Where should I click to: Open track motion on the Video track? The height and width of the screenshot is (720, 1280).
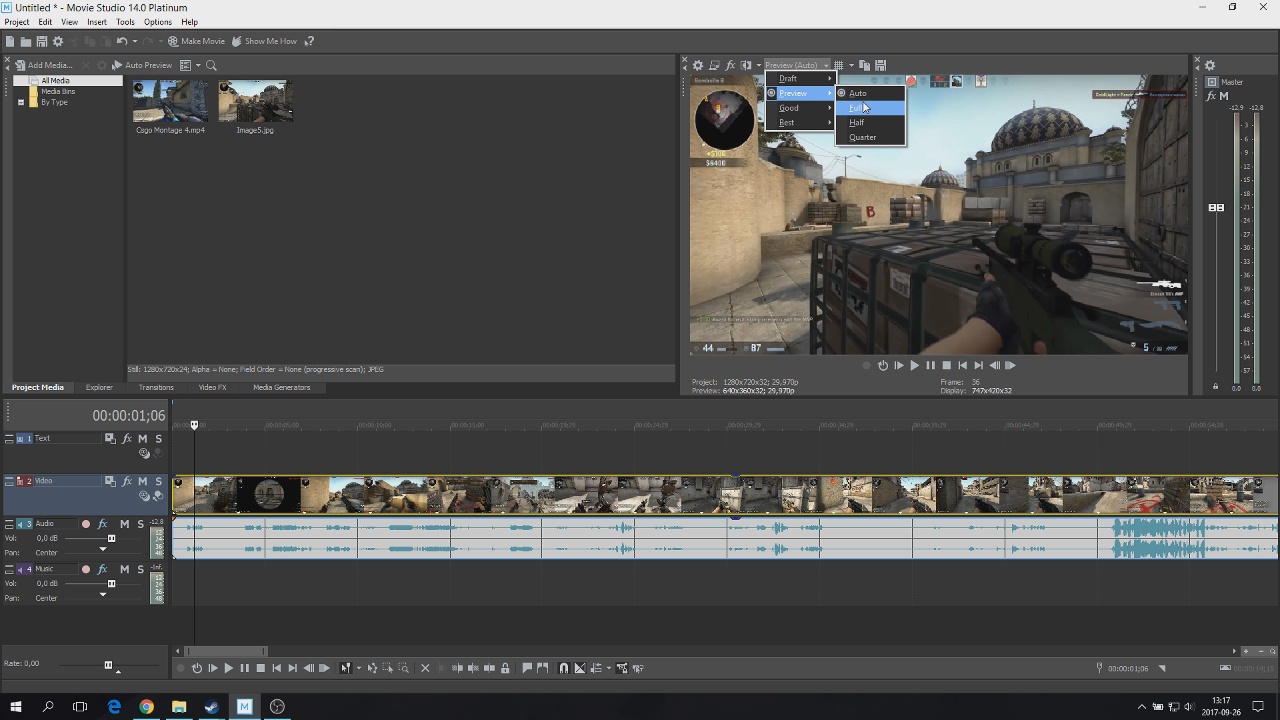click(x=110, y=481)
